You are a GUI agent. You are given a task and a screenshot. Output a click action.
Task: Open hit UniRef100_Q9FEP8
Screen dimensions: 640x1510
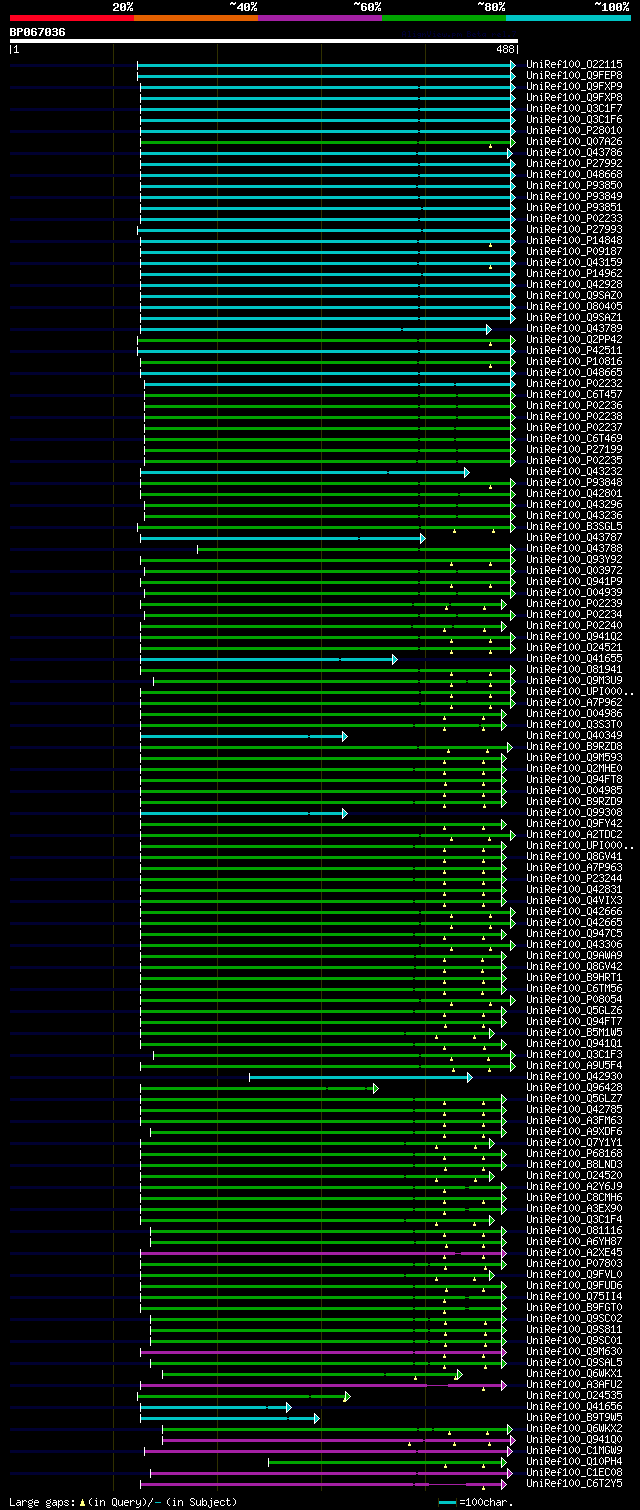point(574,75)
